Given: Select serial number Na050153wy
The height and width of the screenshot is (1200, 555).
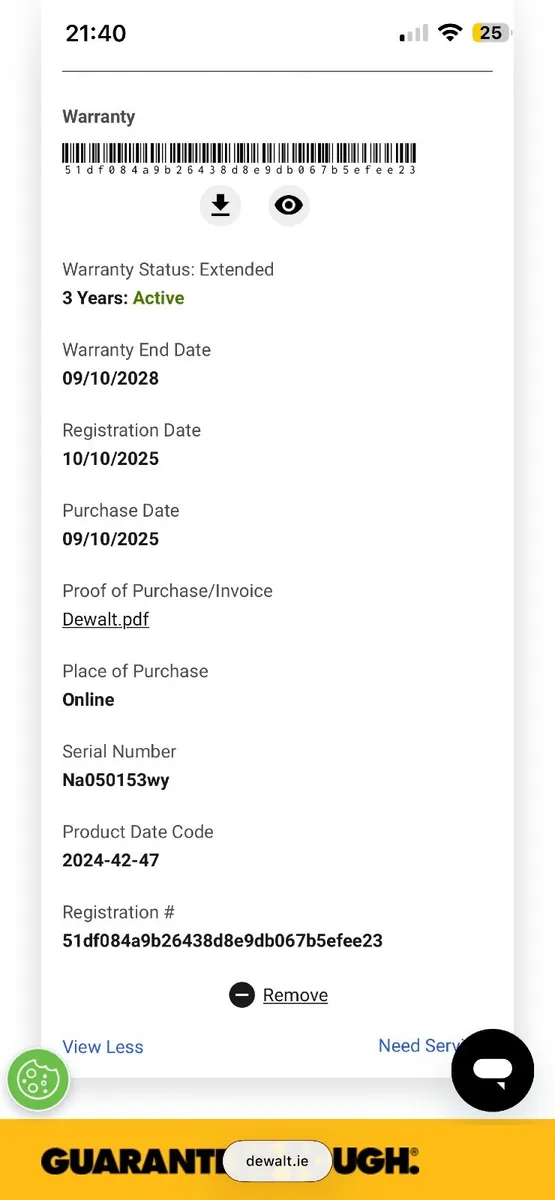Looking at the screenshot, I should click(x=116, y=780).
